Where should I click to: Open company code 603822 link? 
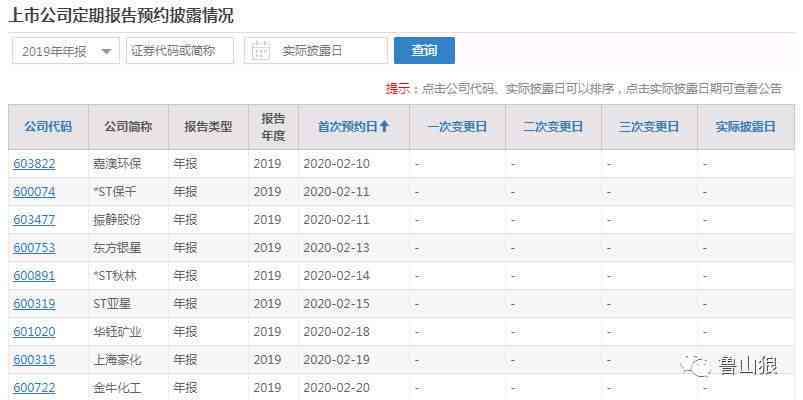34,164
